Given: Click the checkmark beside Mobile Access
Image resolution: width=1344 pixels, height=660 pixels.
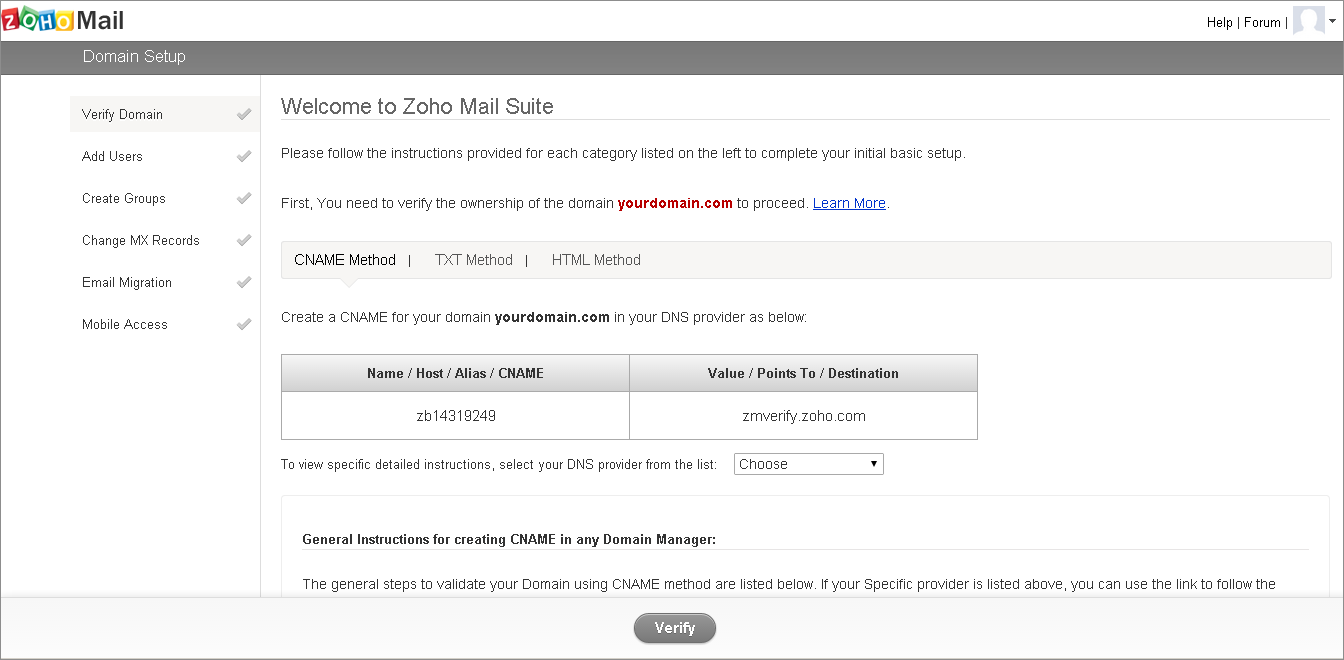Looking at the screenshot, I should [x=243, y=324].
